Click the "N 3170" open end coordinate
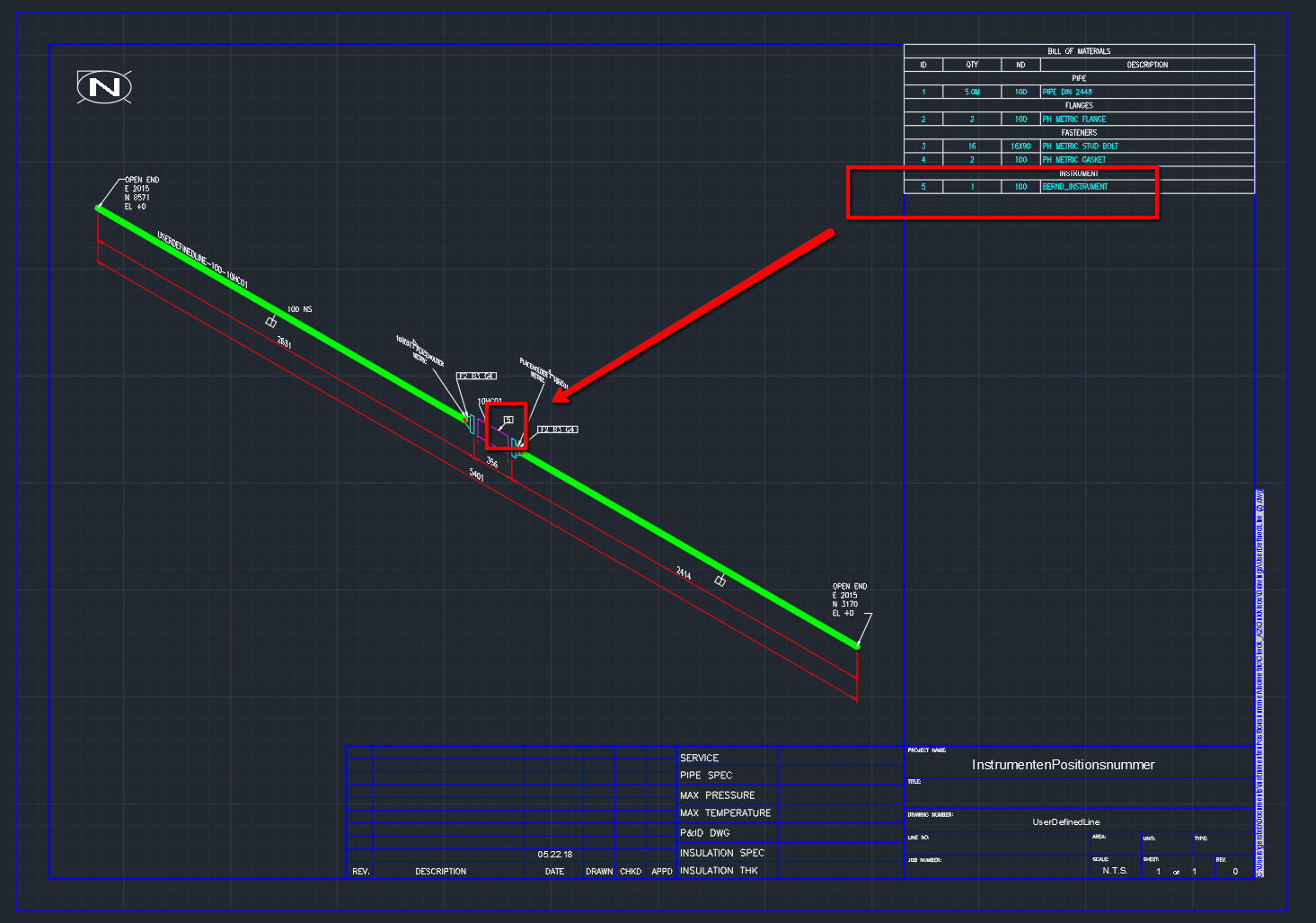This screenshot has height=923, width=1316. [845, 604]
